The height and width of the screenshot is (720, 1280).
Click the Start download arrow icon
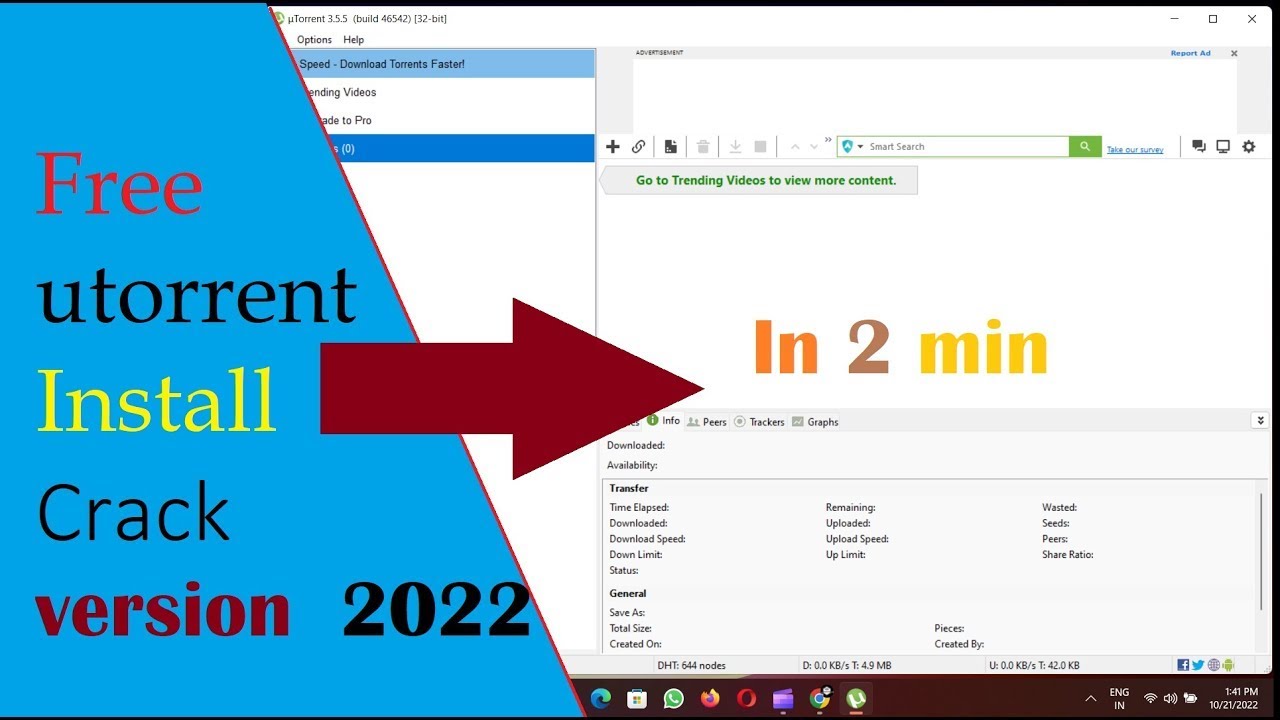pos(735,147)
